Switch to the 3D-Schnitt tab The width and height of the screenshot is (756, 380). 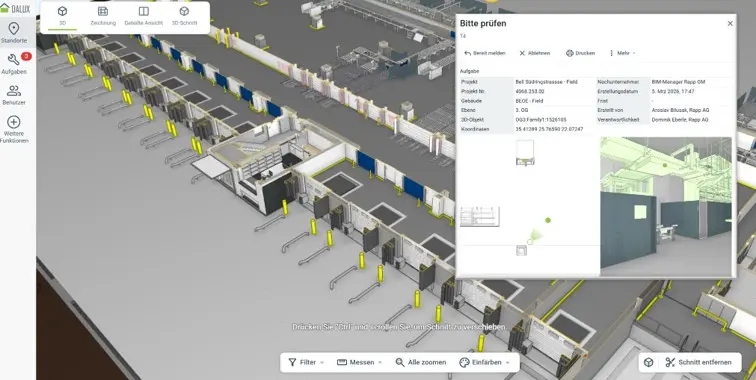(184, 16)
